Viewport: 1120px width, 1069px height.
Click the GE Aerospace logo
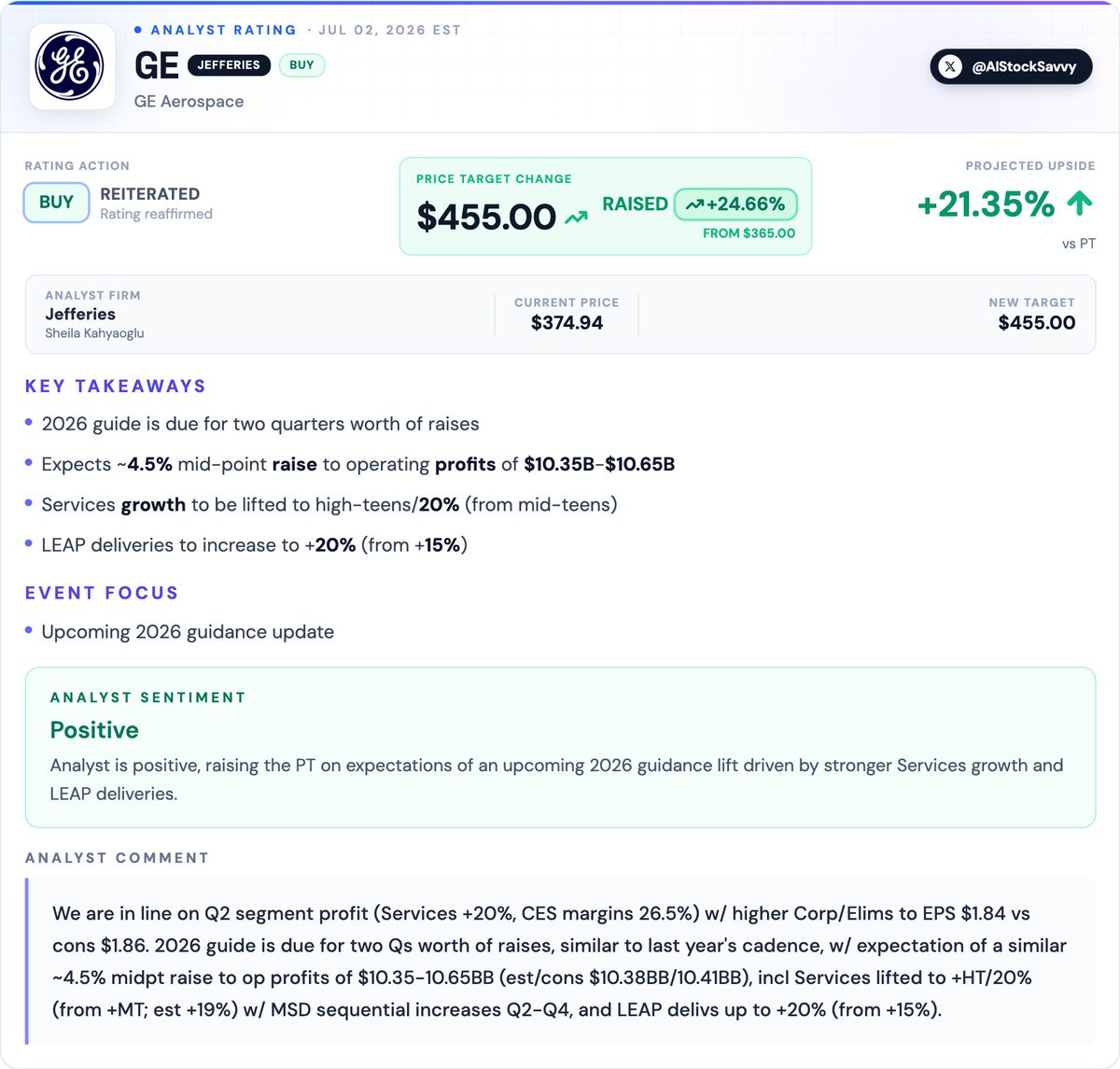[x=72, y=66]
